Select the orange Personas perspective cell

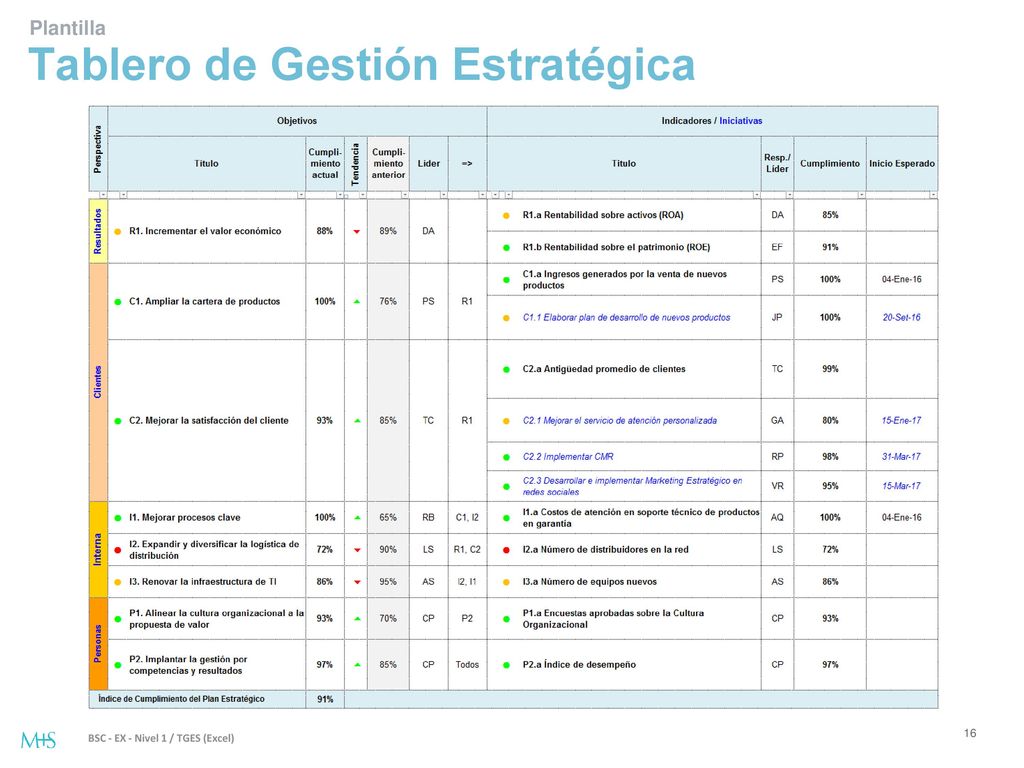pyautogui.click(x=98, y=644)
